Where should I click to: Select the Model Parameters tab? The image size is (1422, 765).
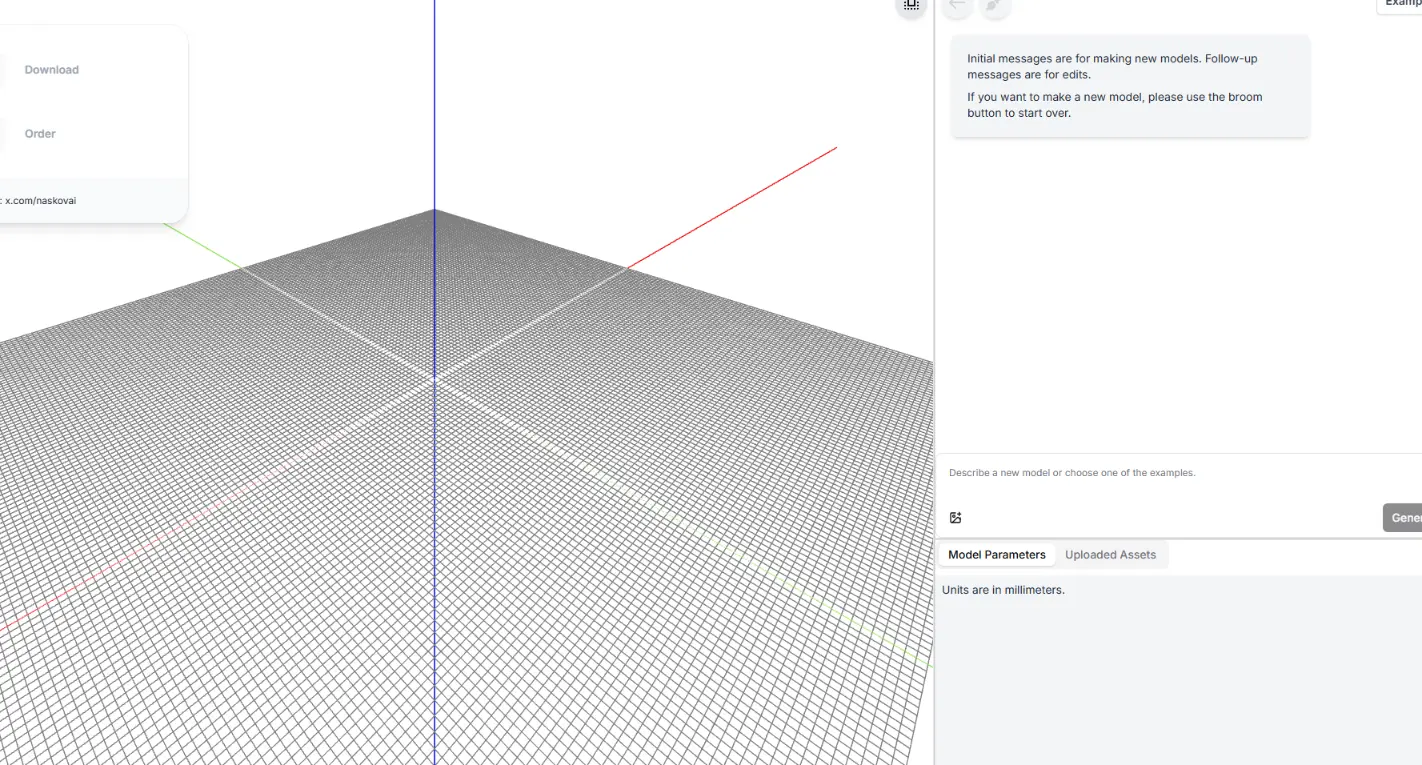point(996,554)
